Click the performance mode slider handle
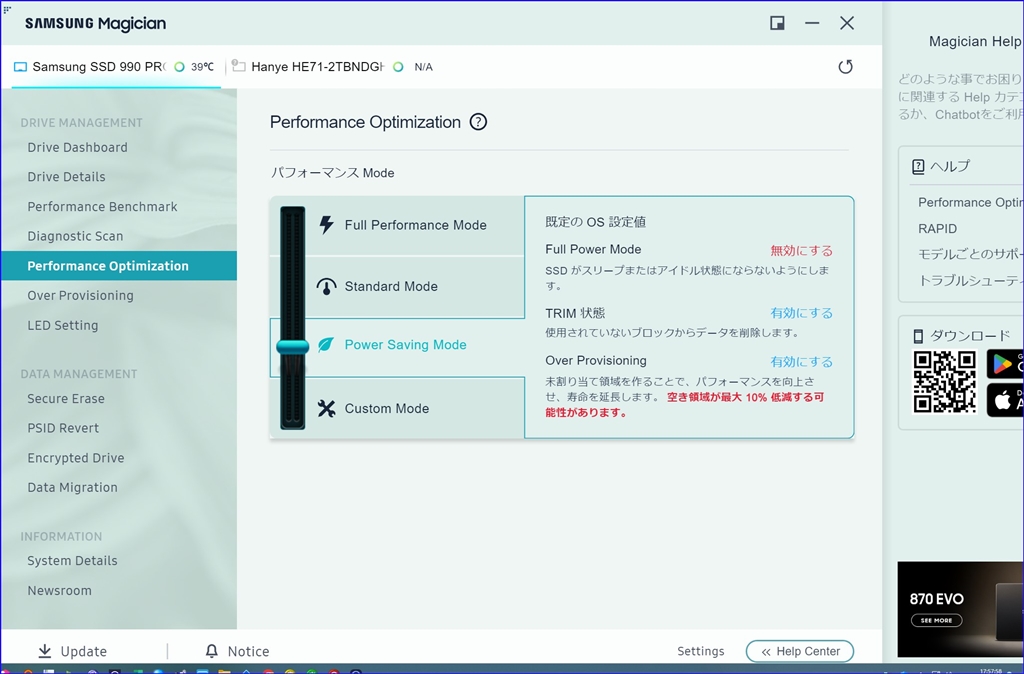The width and height of the screenshot is (1024, 674). 293,347
